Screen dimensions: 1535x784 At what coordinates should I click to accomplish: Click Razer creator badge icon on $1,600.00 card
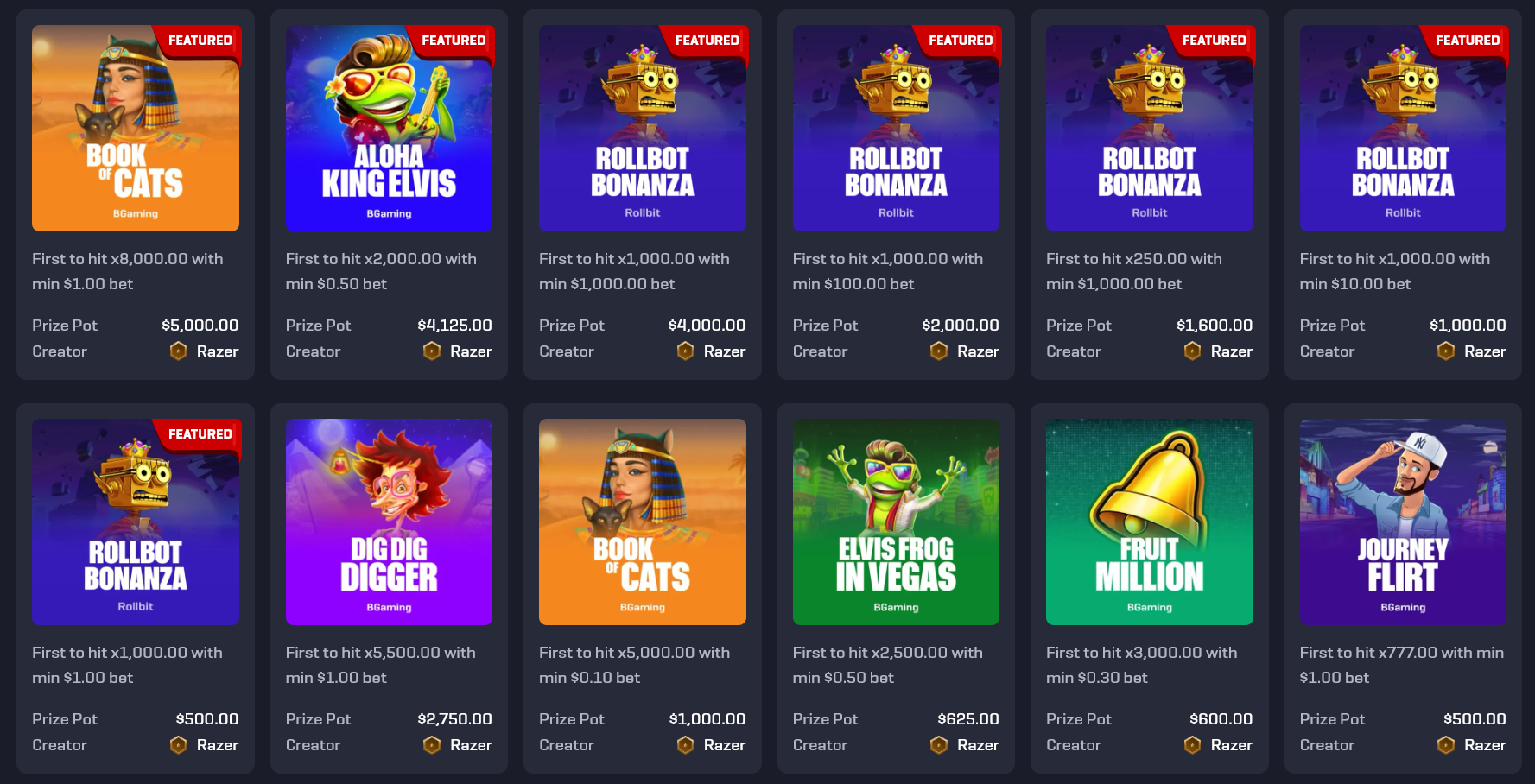pyautogui.click(x=1192, y=351)
